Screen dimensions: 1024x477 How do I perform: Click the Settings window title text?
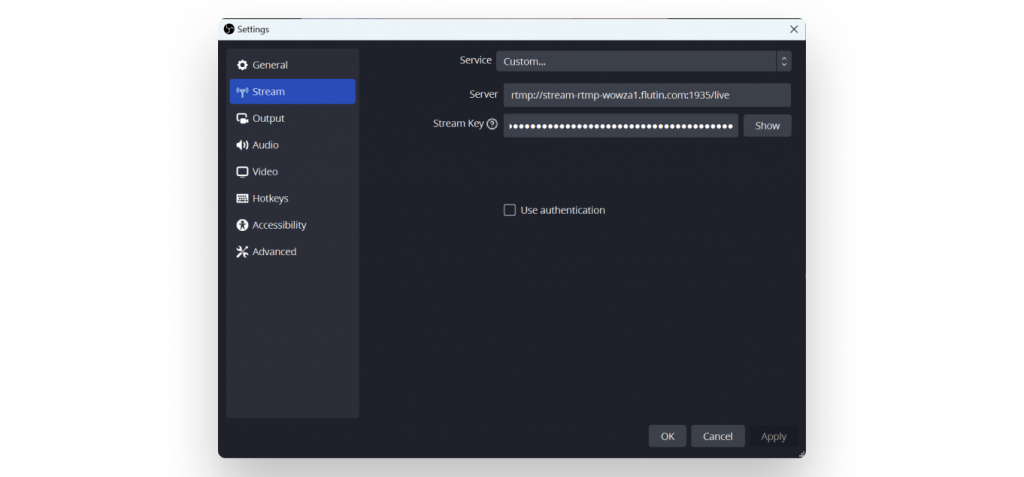pyautogui.click(x=253, y=29)
